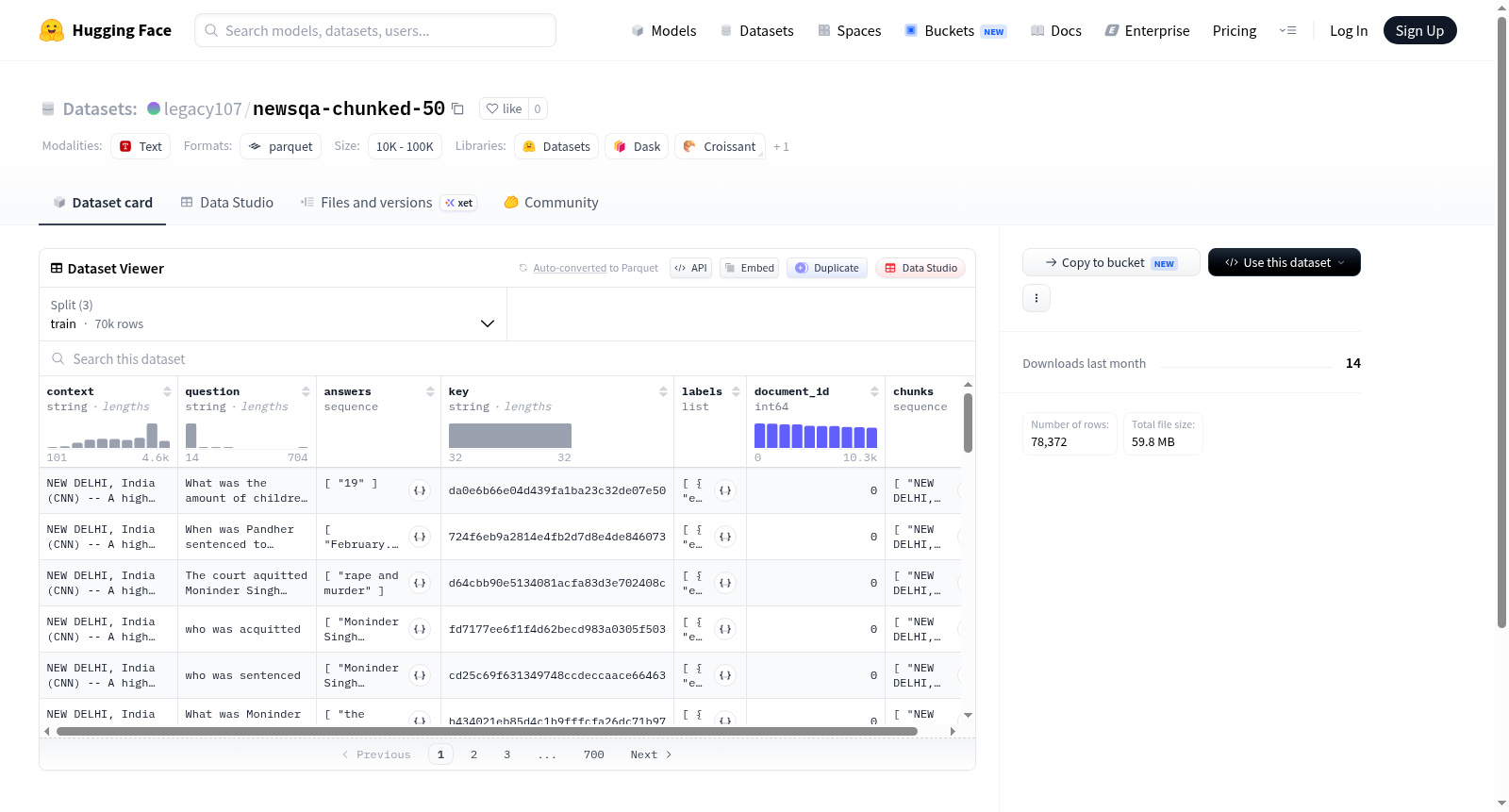Expand the "rape and murder" answers cell

coord(420,583)
